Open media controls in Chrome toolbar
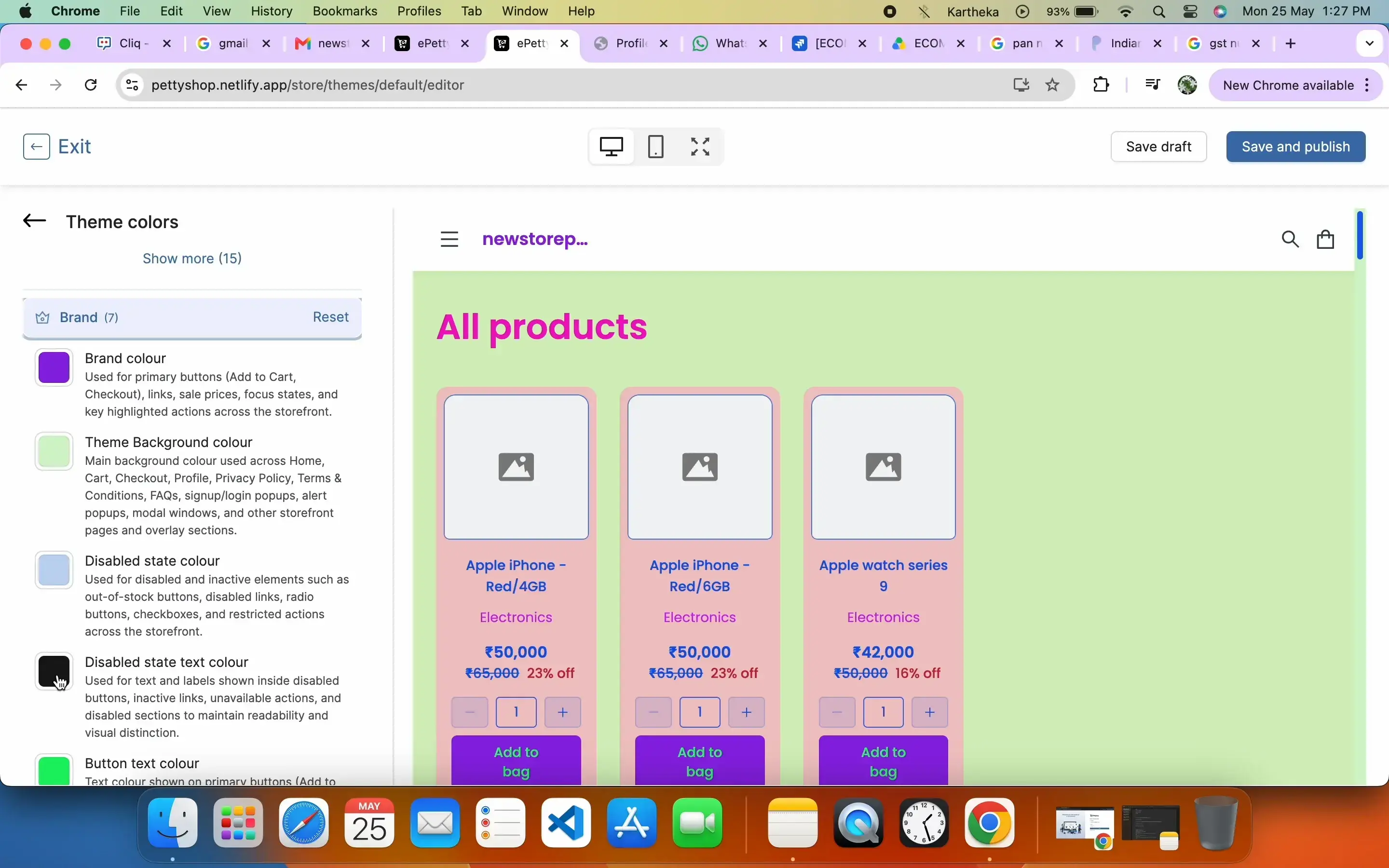 (1153, 85)
